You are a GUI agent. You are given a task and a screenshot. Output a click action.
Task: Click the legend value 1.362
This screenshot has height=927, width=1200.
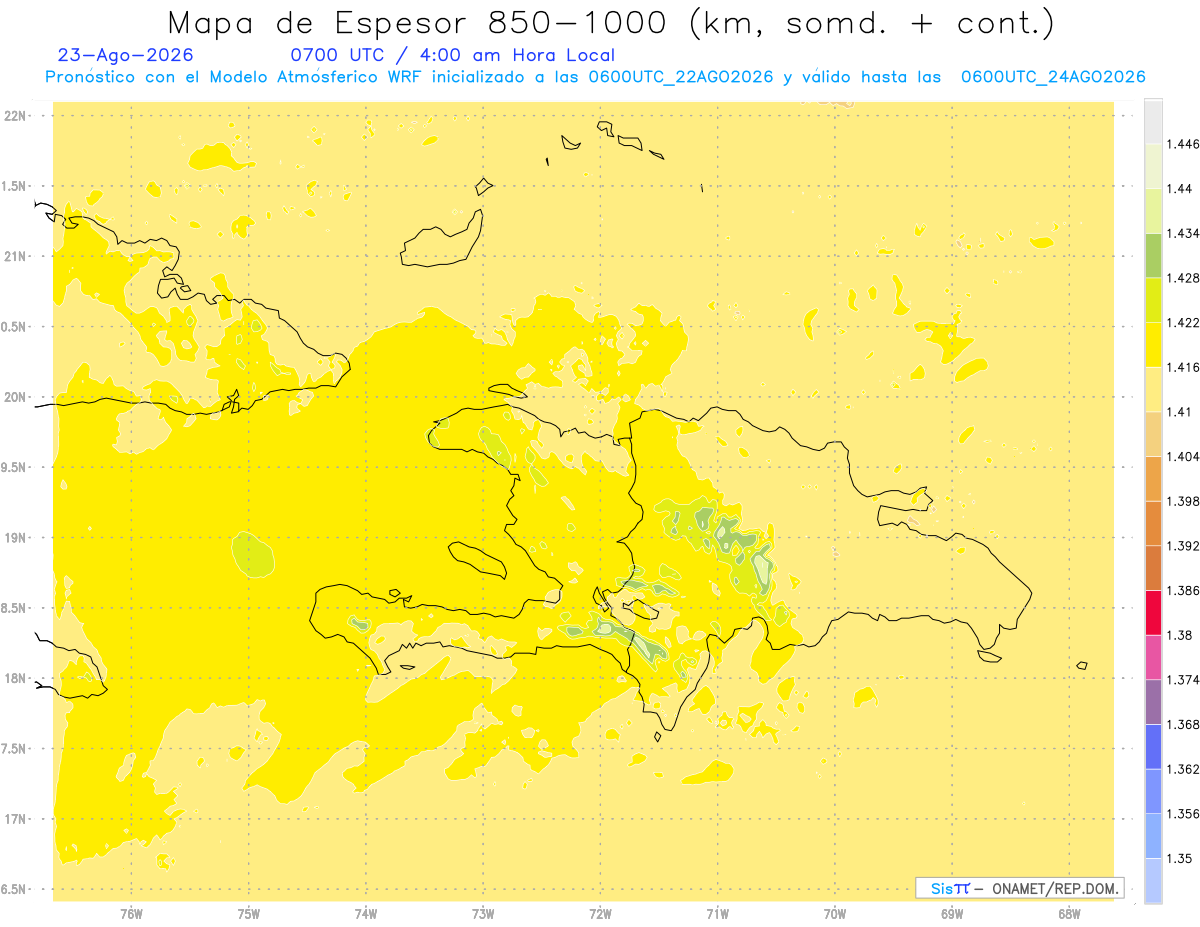pyautogui.click(x=1185, y=770)
